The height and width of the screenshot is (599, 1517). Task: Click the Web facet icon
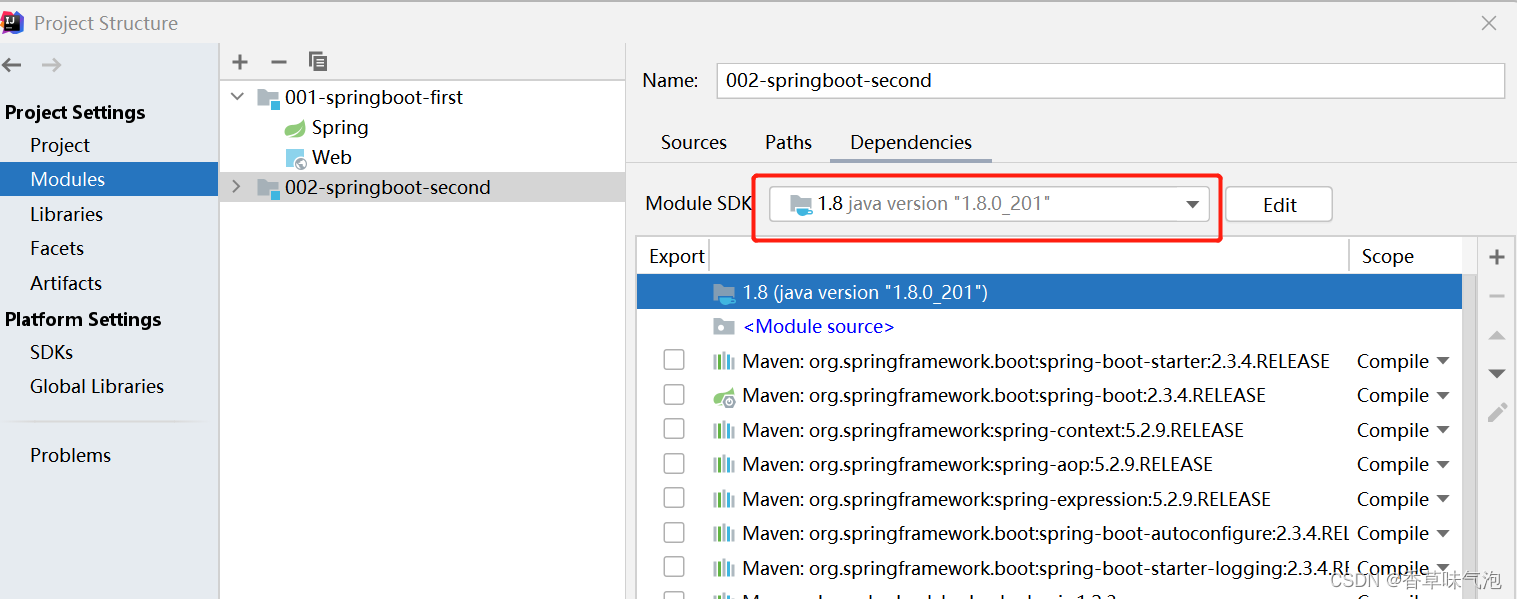296,158
